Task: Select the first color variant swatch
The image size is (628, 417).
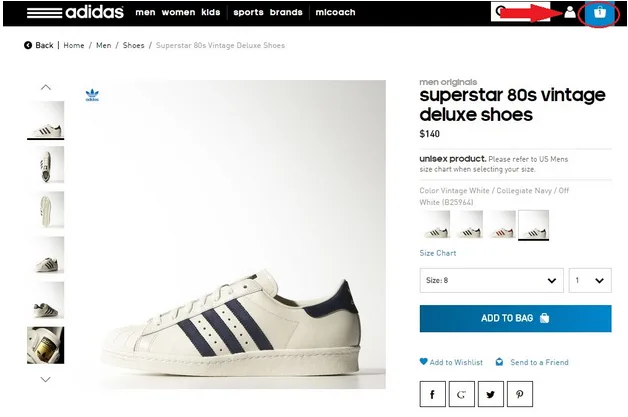Action: (x=435, y=224)
